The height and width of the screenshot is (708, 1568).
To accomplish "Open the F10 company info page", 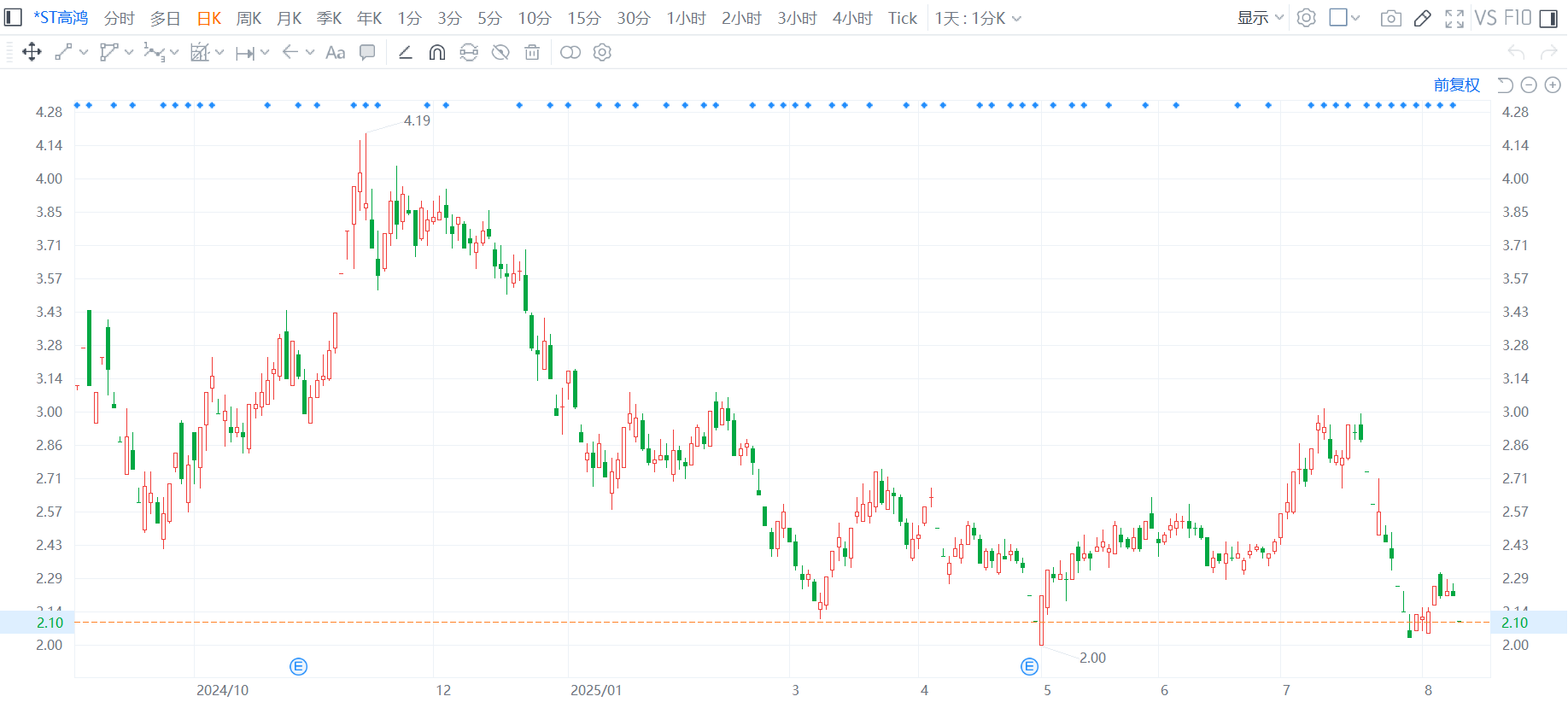I will (x=1518, y=18).
